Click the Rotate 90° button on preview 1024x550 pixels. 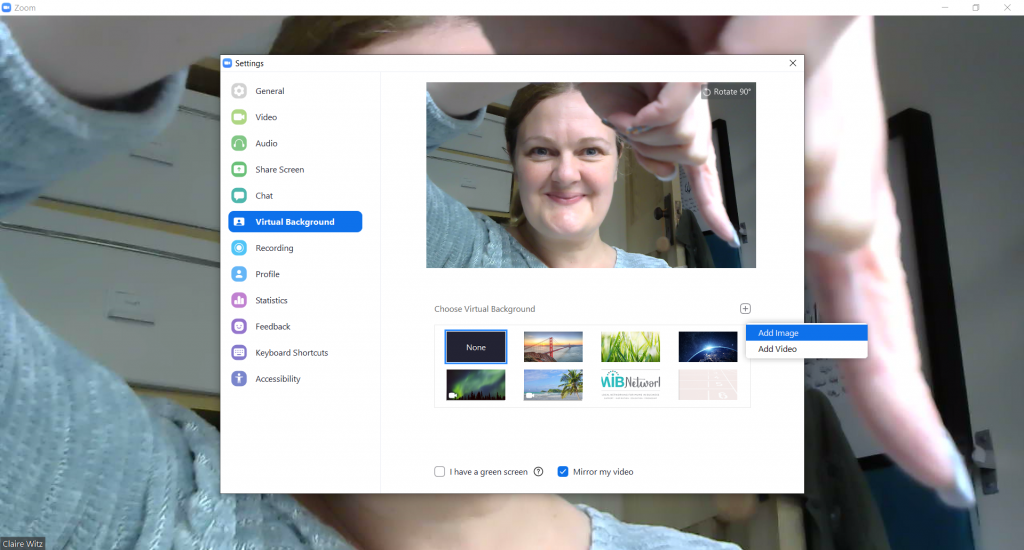[x=727, y=92]
